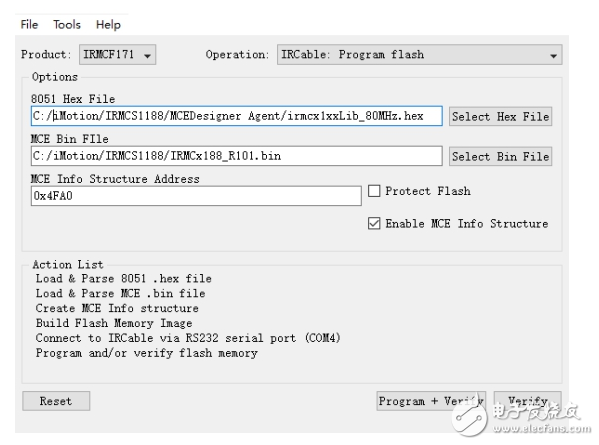
Task: Select 'Connect to IRCable via RS232' action
Action: pos(188,338)
